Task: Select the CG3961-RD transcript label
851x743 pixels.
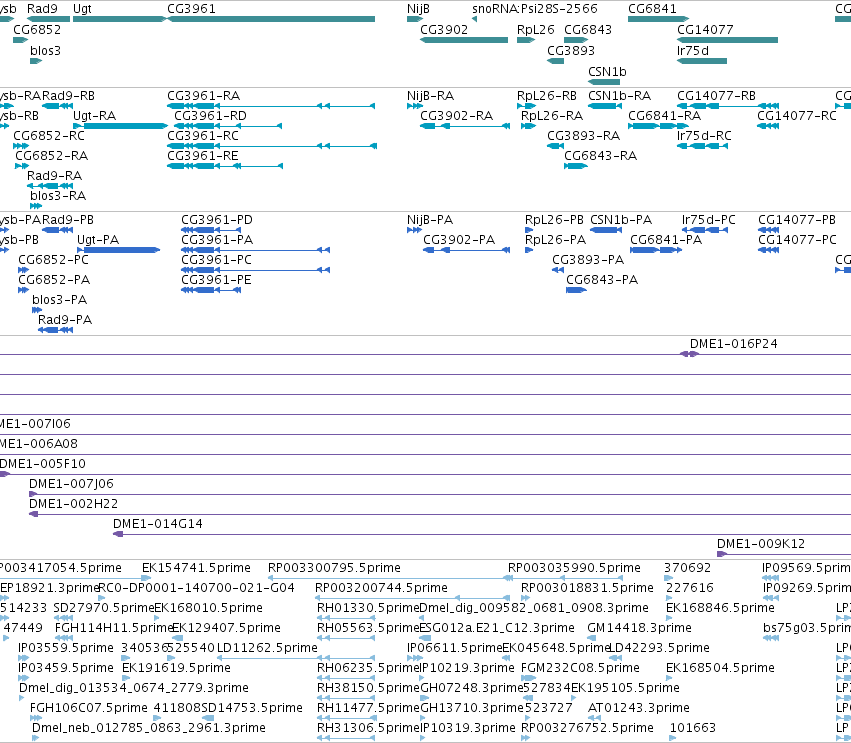Action: 211,116
